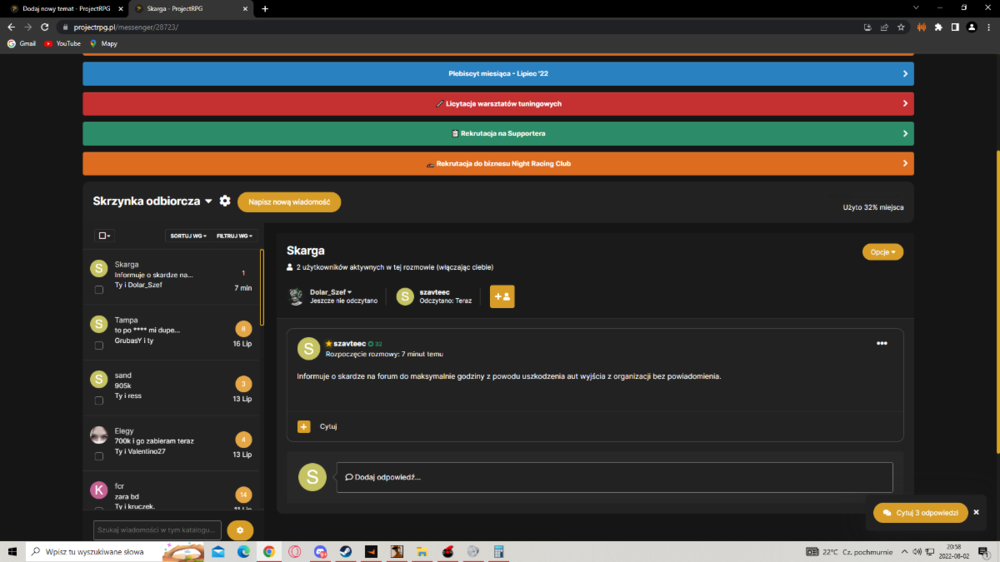
Task: Click the plus multi-quote icon beside Cytuj
Action: (304, 426)
